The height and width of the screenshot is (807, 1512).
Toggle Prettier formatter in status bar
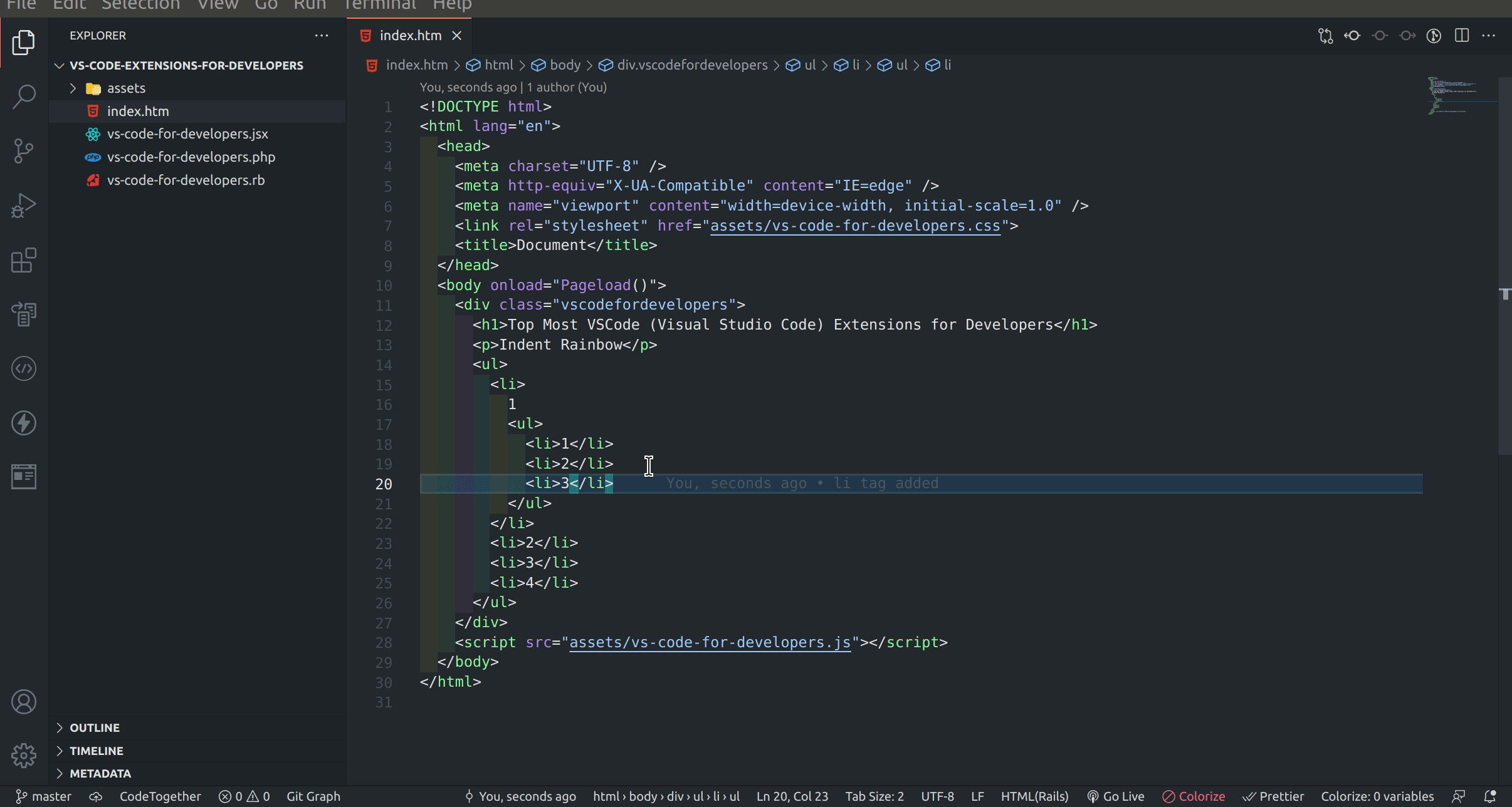coord(1276,796)
